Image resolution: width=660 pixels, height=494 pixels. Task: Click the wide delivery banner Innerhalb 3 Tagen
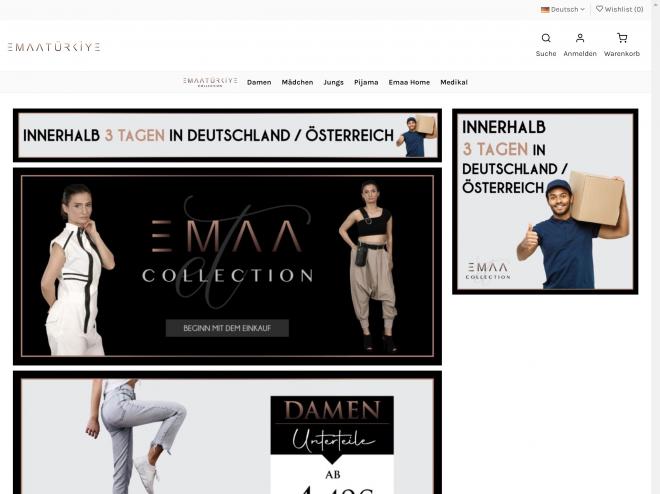click(x=227, y=135)
